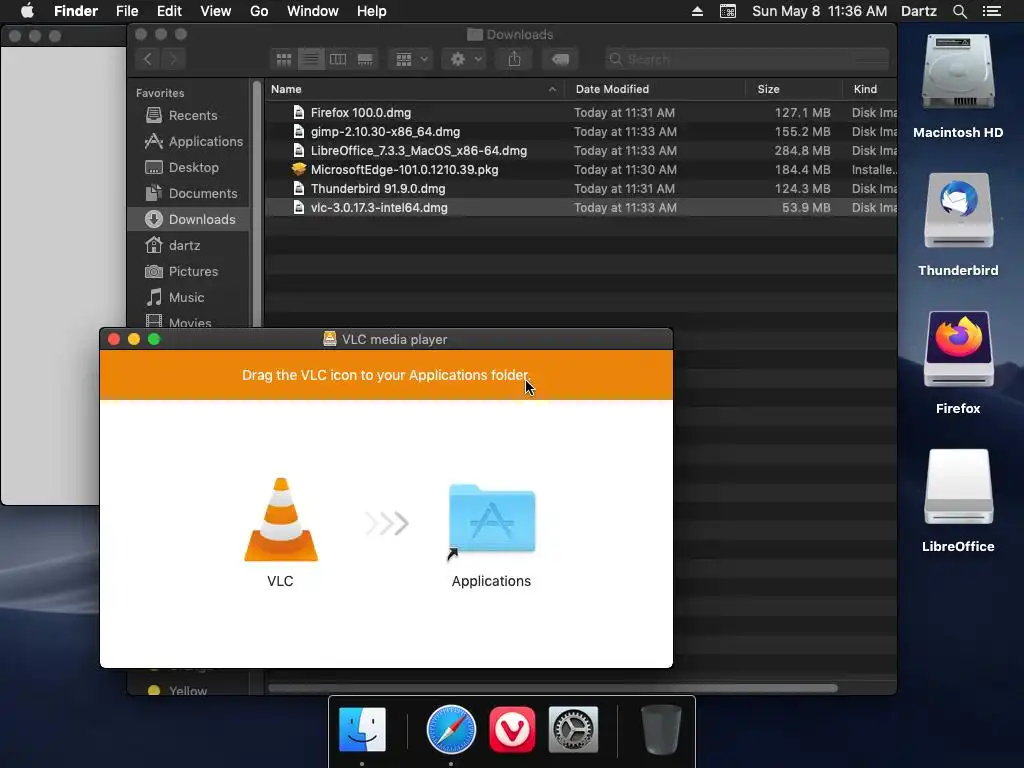Switch Finder to list view
This screenshot has width=1024, height=768.
311,59
